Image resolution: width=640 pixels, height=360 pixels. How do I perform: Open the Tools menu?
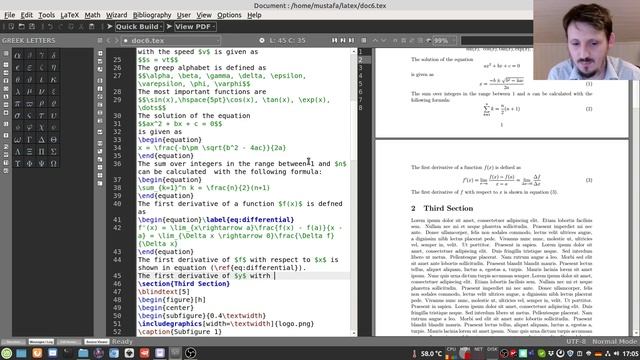coord(47,15)
